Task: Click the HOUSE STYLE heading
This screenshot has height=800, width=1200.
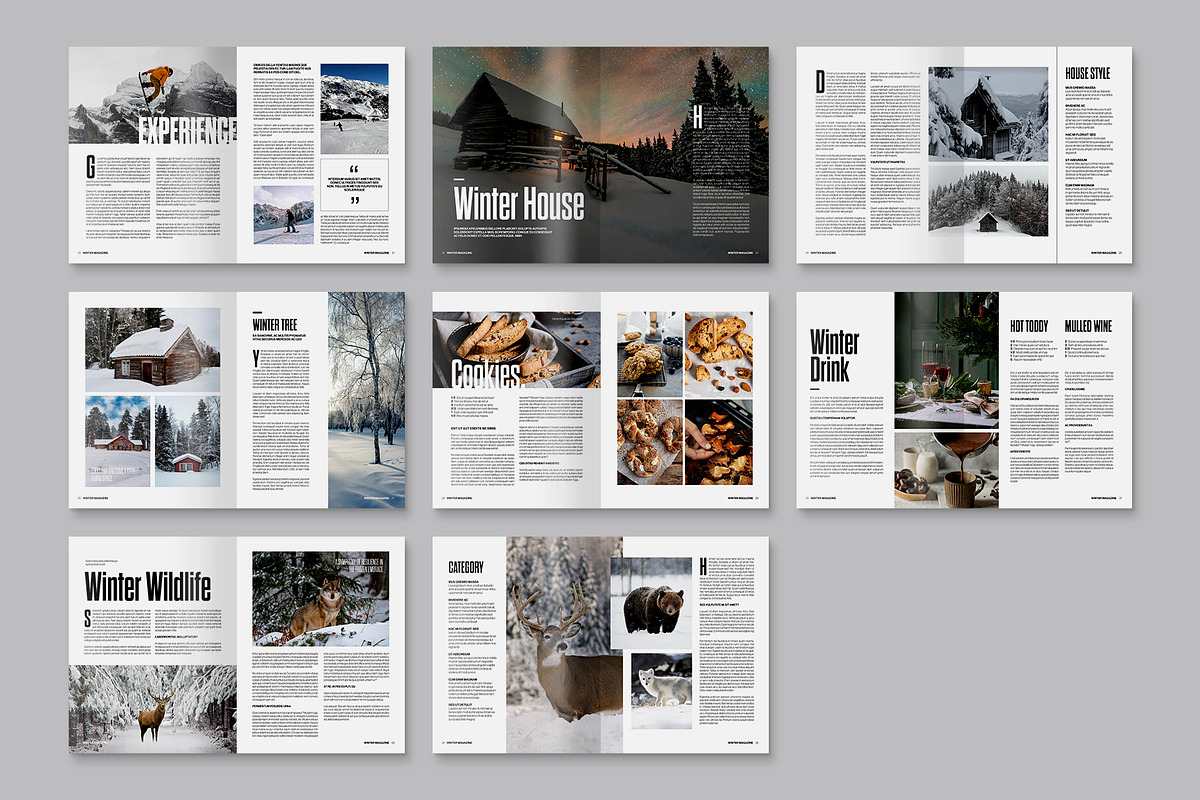Action: coord(1088,74)
